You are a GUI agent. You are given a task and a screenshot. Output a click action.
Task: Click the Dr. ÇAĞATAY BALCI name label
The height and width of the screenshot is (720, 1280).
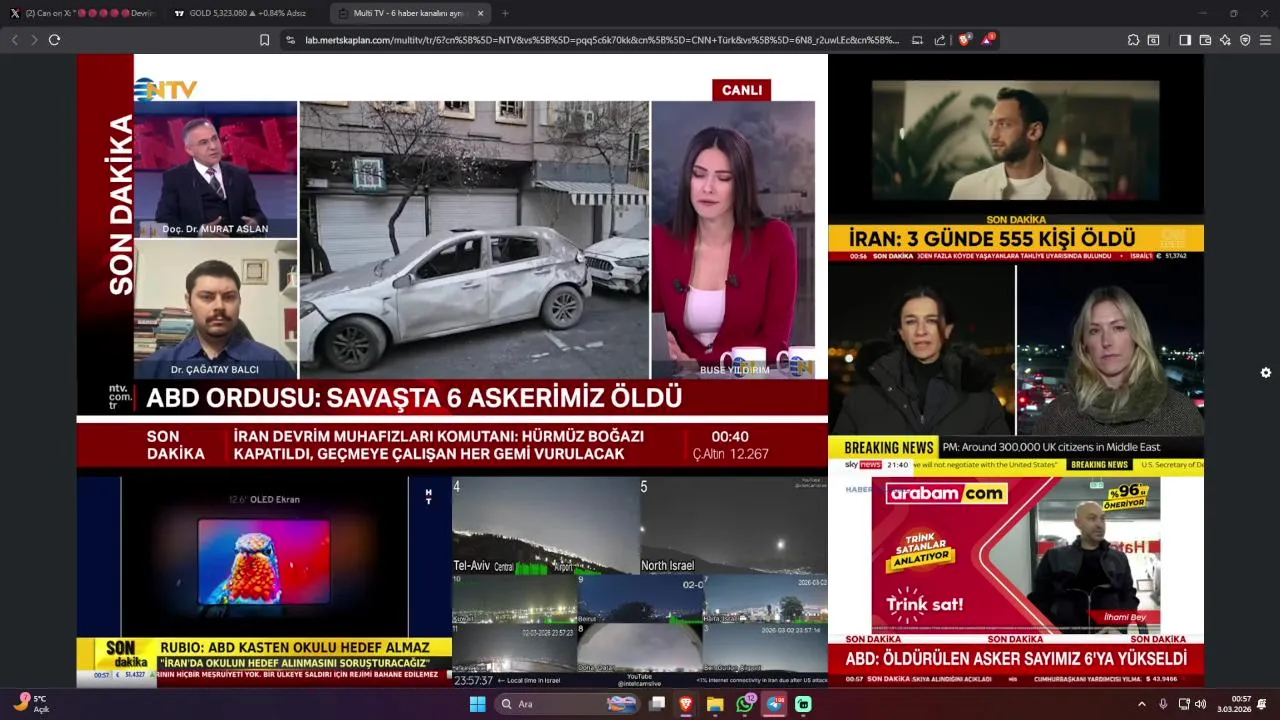pos(214,369)
